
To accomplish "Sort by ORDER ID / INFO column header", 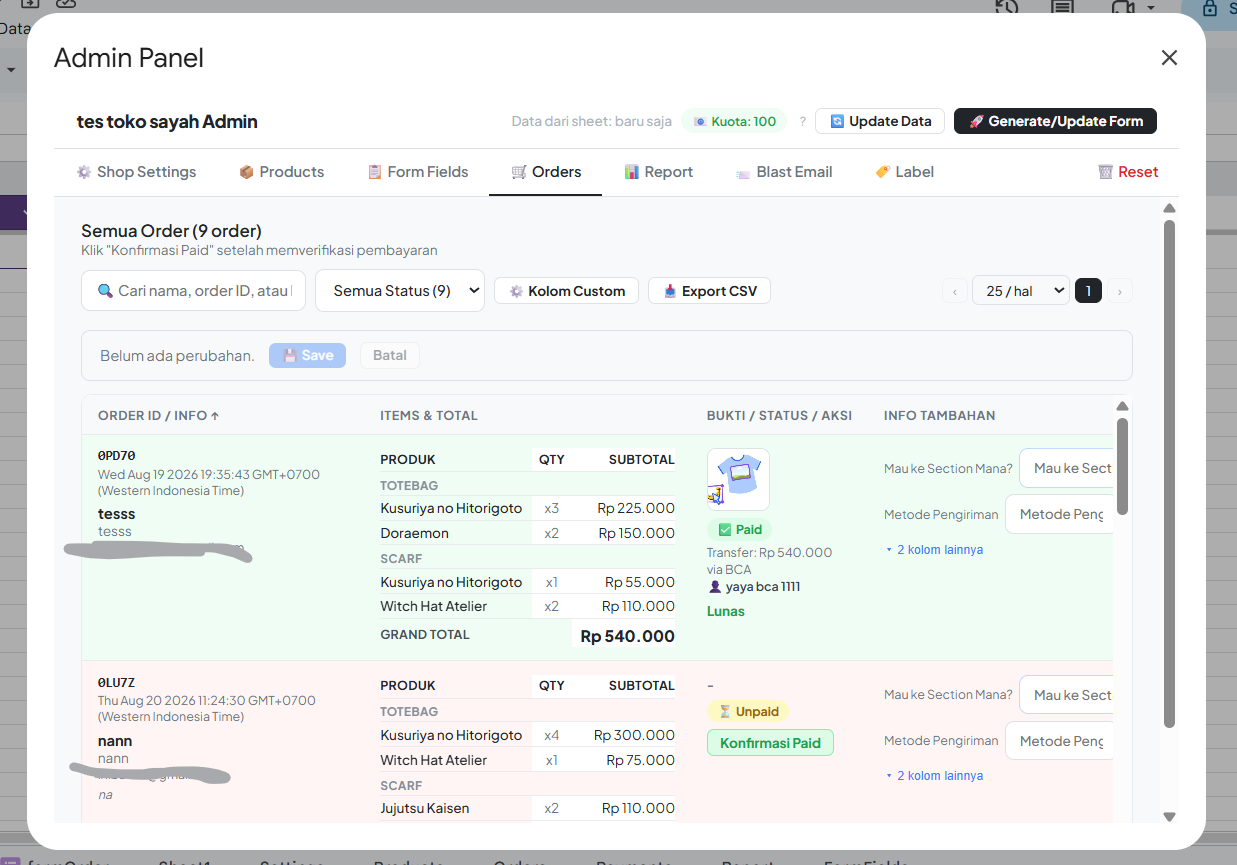I will (158, 415).
